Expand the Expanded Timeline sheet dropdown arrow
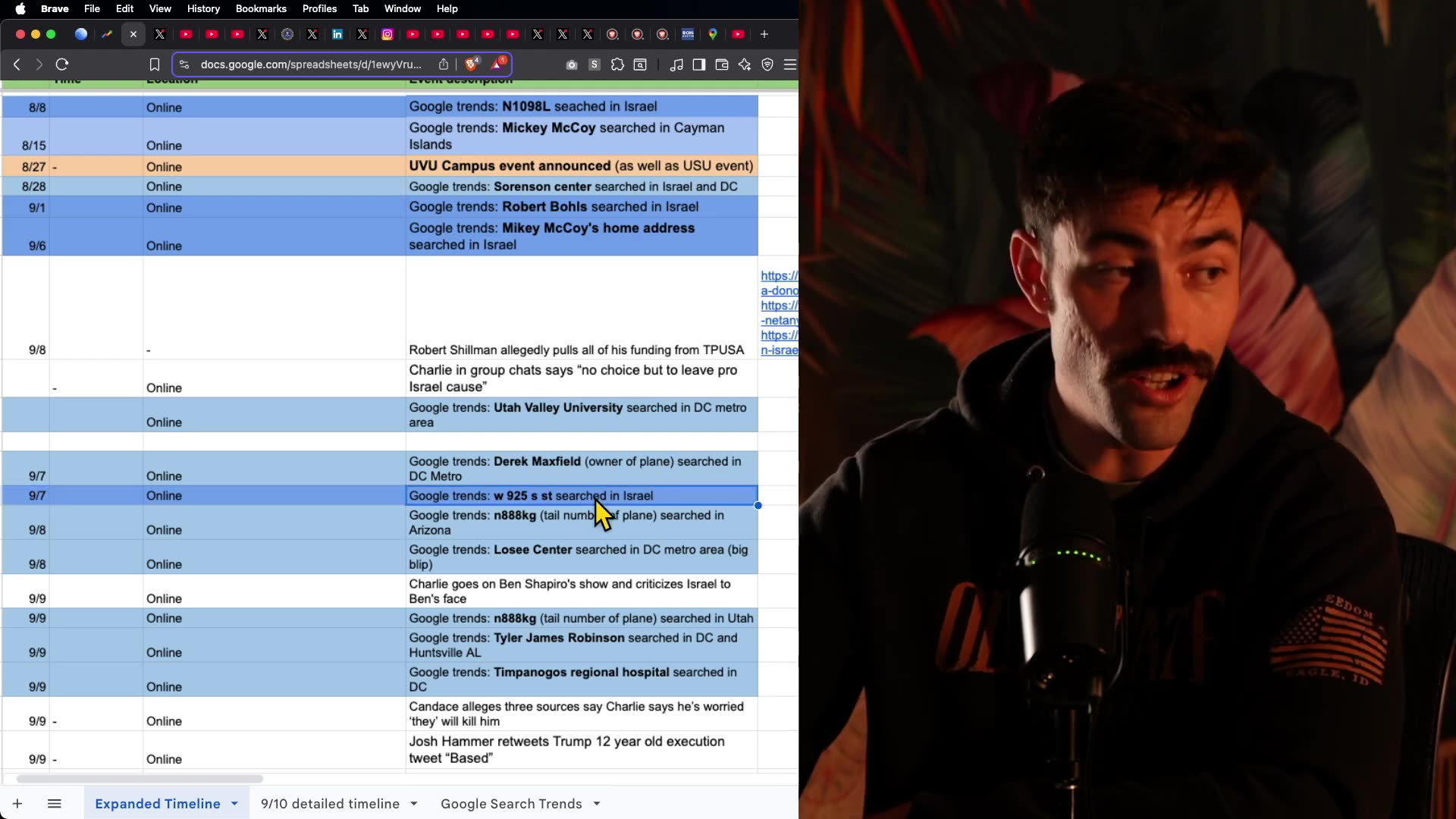The width and height of the screenshot is (1456, 819). (234, 804)
